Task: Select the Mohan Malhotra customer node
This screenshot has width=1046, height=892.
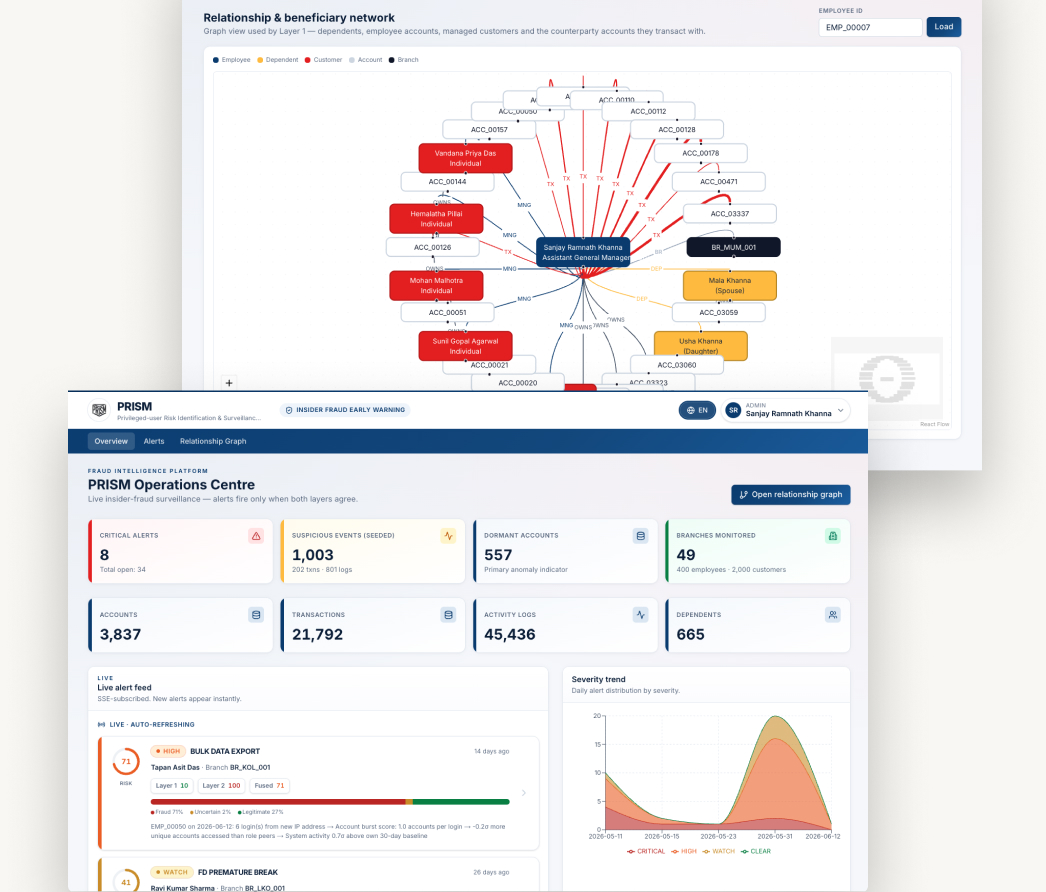Action: tap(436, 286)
